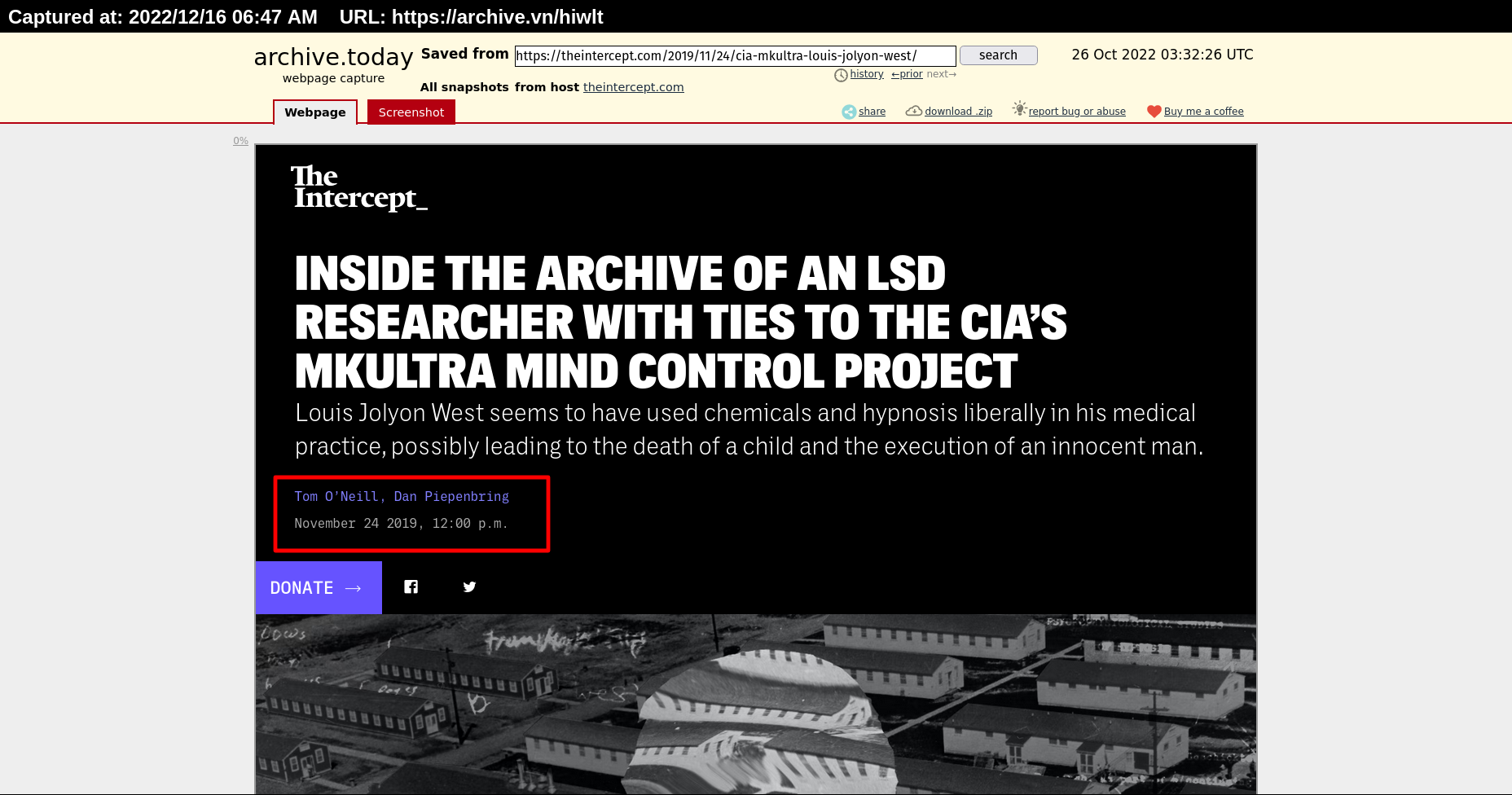This screenshot has width=1512, height=795.
Task: Click the archive.today title
Action: point(333,57)
